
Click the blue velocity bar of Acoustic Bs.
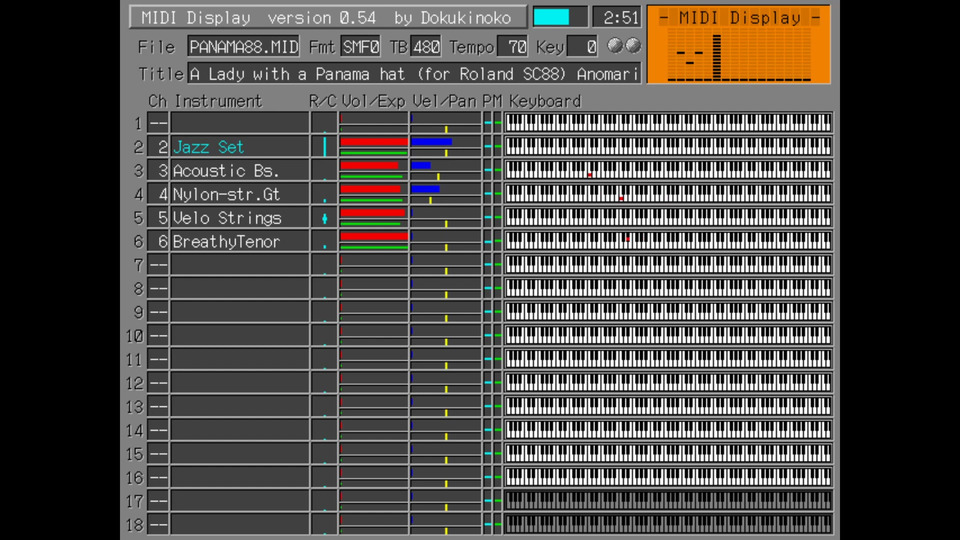coord(421,165)
